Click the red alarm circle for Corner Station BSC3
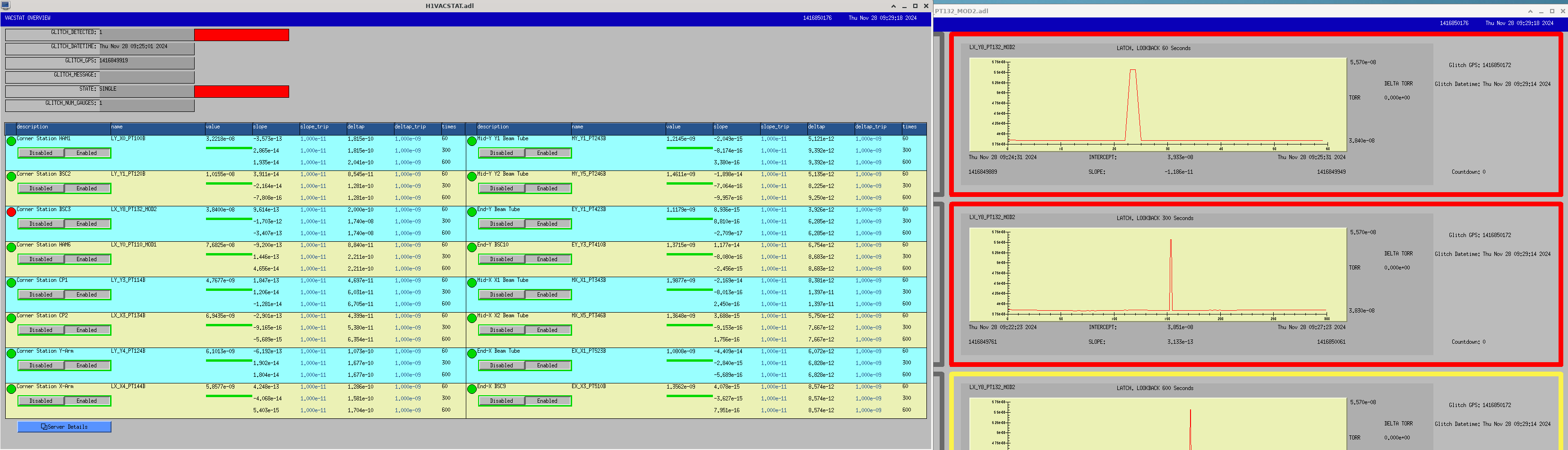 (11, 212)
